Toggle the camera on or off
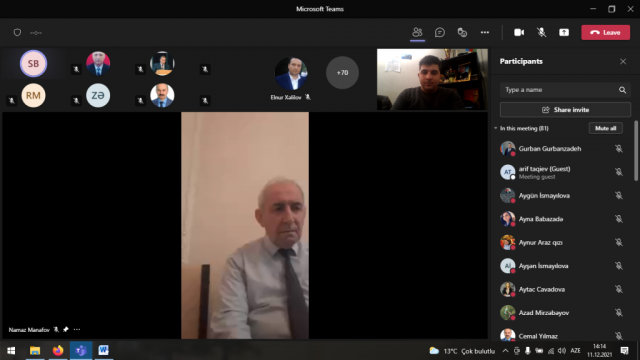This screenshot has width=640, height=360. pyautogui.click(x=519, y=32)
